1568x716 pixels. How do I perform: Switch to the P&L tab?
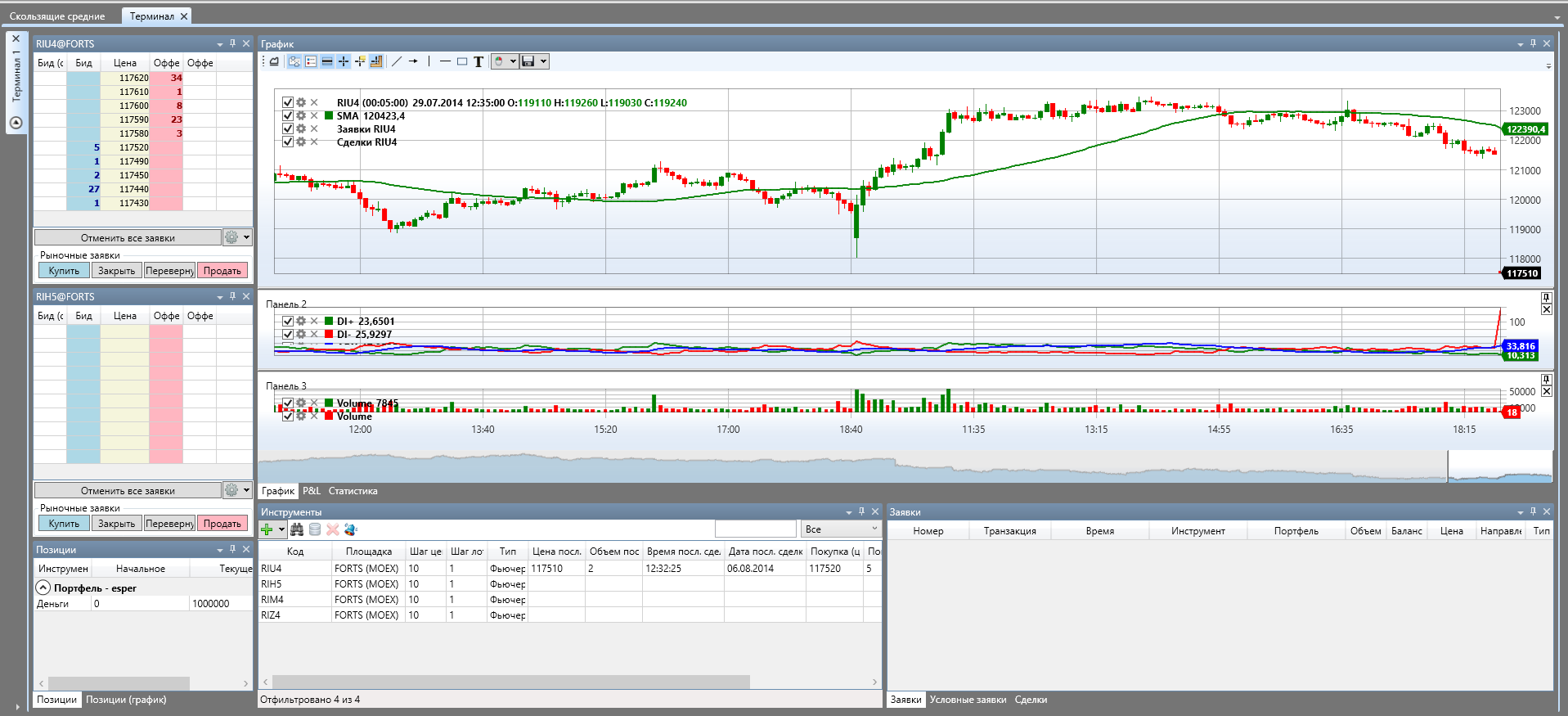tap(312, 491)
